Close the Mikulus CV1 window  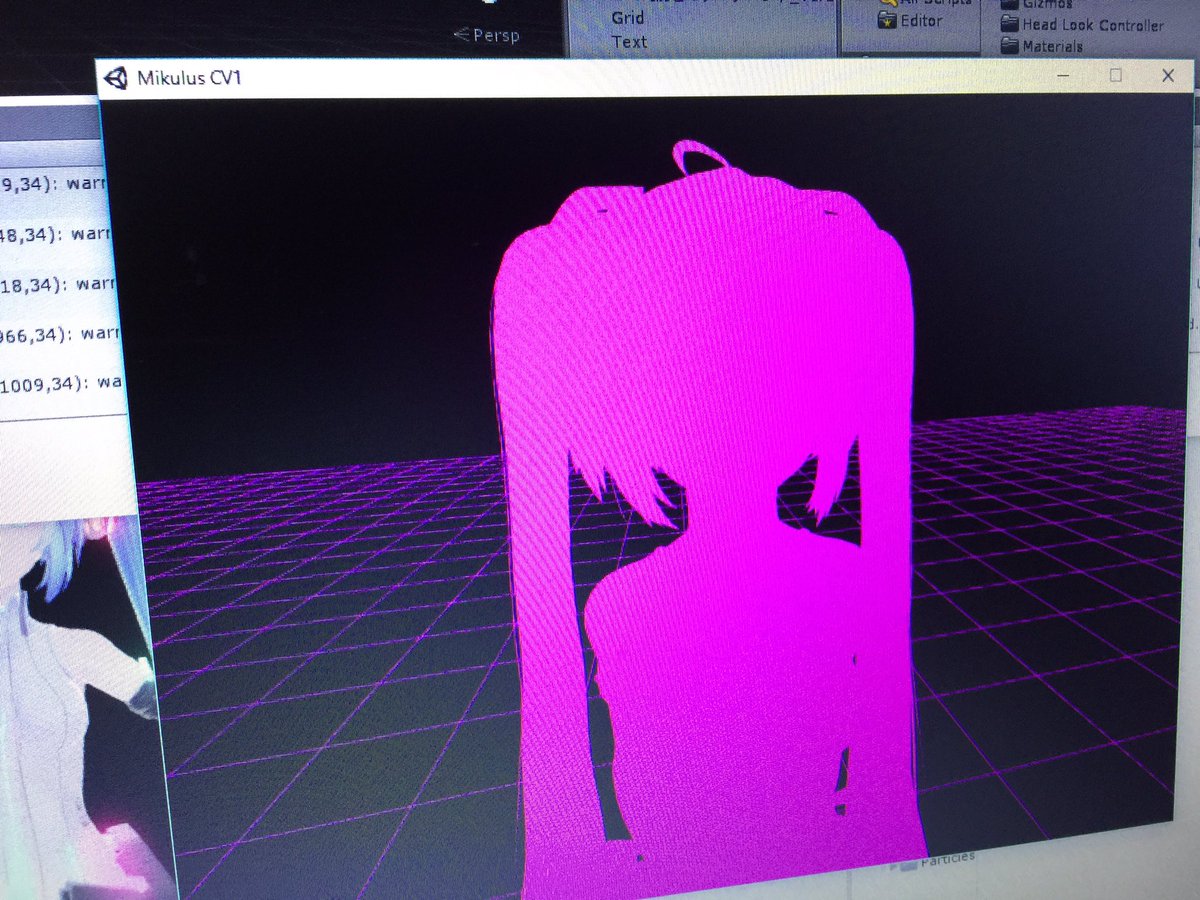coord(1167,75)
